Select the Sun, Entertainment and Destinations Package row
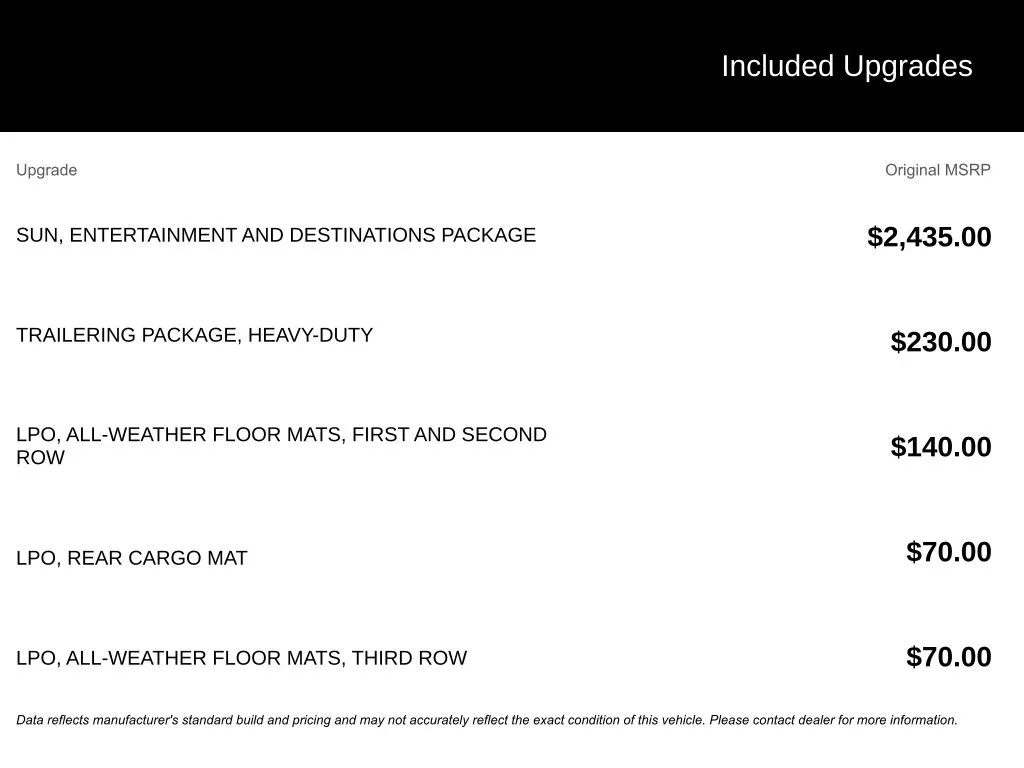The height and width of the screenshot is (768, 1024). point(276,235)
